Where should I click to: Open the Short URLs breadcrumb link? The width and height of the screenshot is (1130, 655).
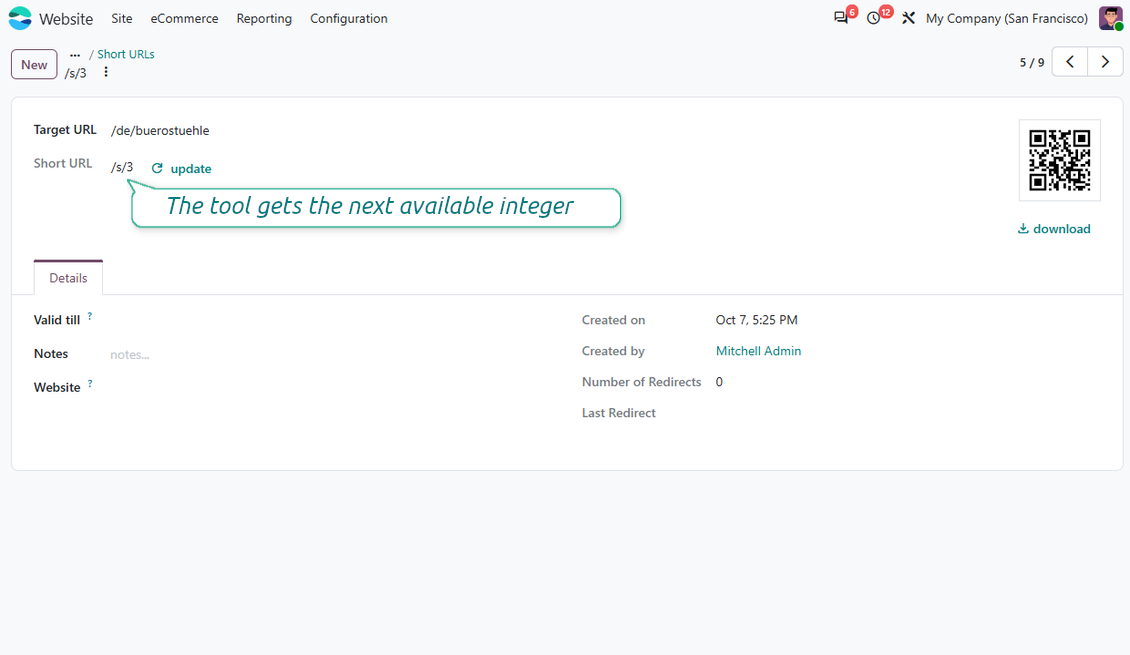click(126, 55)
